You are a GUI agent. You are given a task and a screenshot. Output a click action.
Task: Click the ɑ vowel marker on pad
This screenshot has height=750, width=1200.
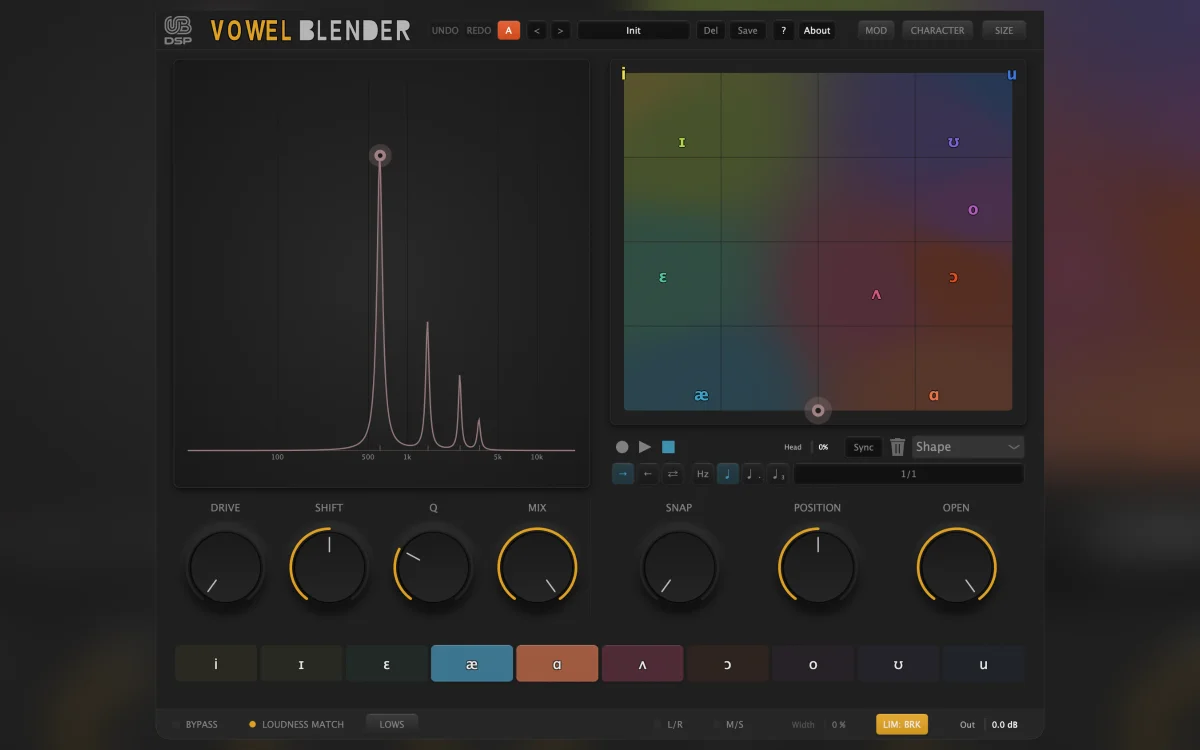934,395
